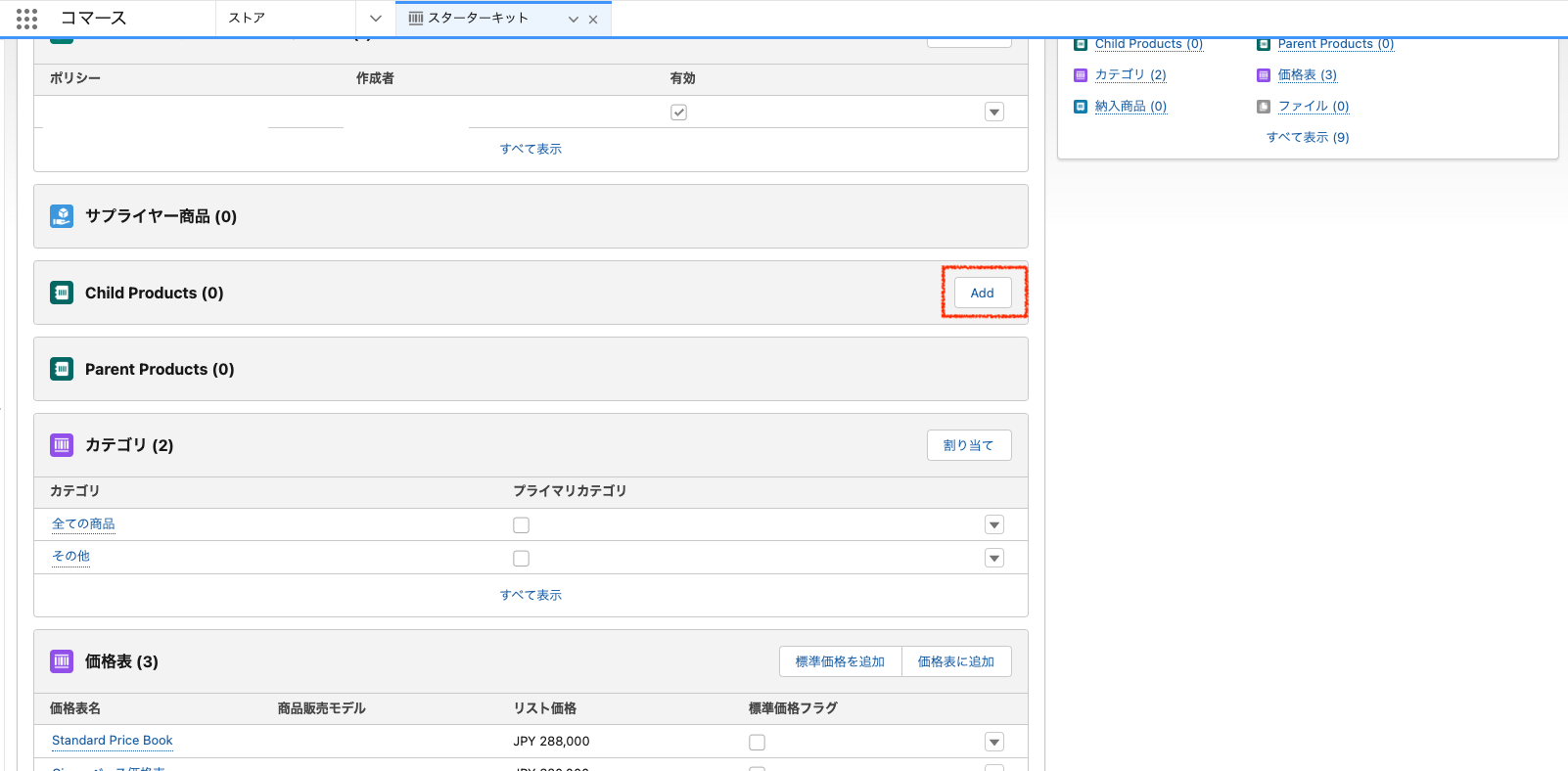Open the Child Products (0) header link
The height and width of the screenshot is (771, 1568).
point(155,293)
